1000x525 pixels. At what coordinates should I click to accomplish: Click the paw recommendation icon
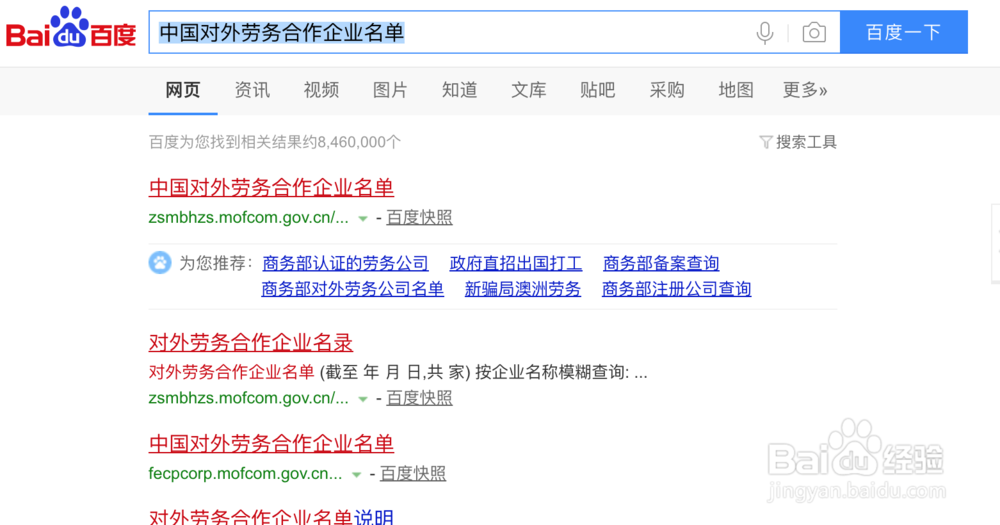click(160, 263)
